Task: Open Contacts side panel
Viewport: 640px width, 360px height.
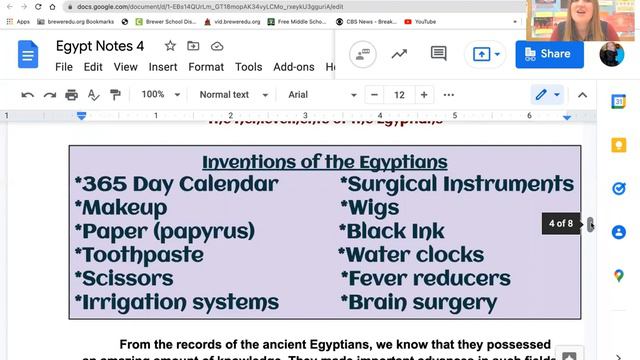Action: (619, 232)
